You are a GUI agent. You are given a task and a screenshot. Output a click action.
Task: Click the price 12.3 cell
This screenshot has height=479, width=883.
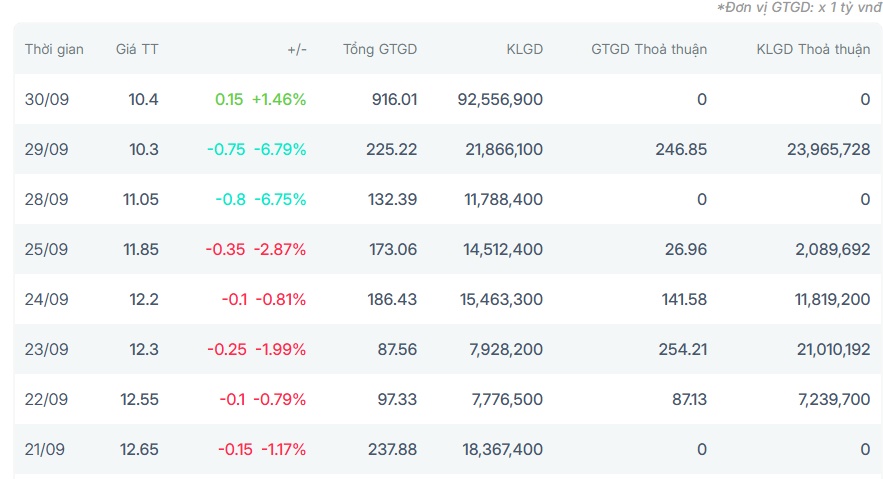point(144,350)
